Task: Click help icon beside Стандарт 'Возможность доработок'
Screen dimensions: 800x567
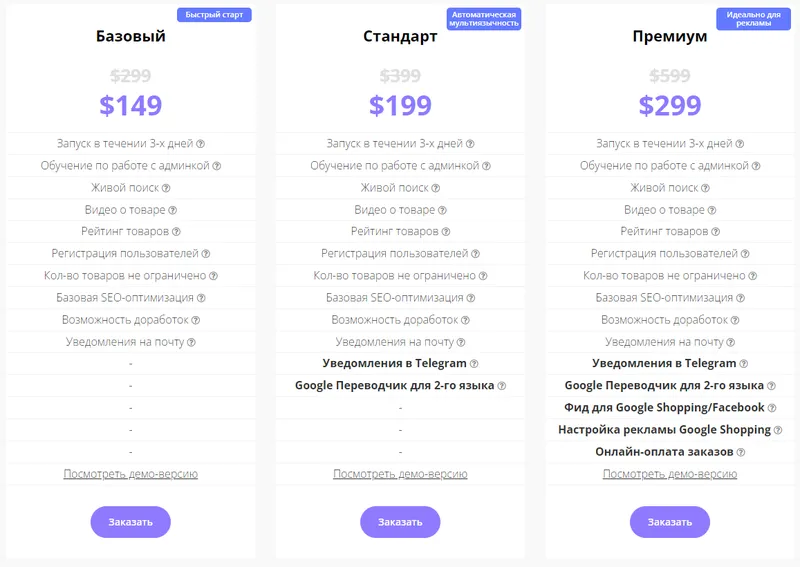Action: pos(465,321)
